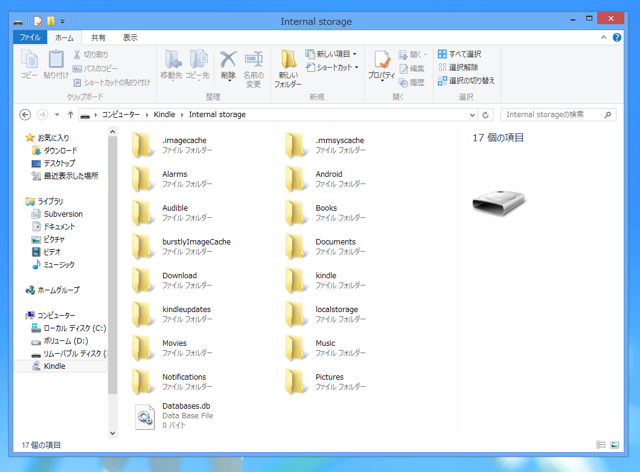Click コンピューター in the address breadcrumb
The image size is (640, 472).
pyautogui.click(x=121, y=115)
